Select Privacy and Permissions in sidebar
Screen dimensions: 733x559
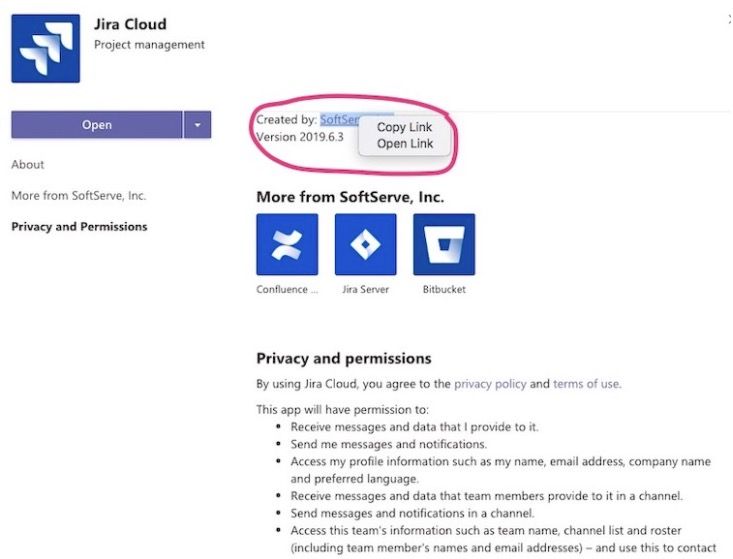point(79,227)
